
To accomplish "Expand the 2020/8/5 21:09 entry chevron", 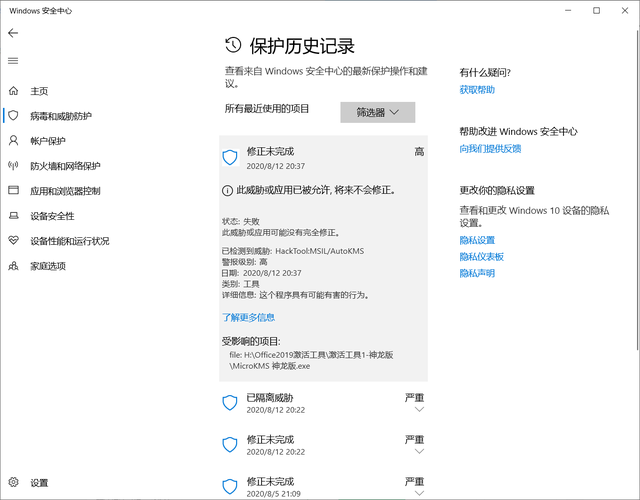I will tap(419, 493).
